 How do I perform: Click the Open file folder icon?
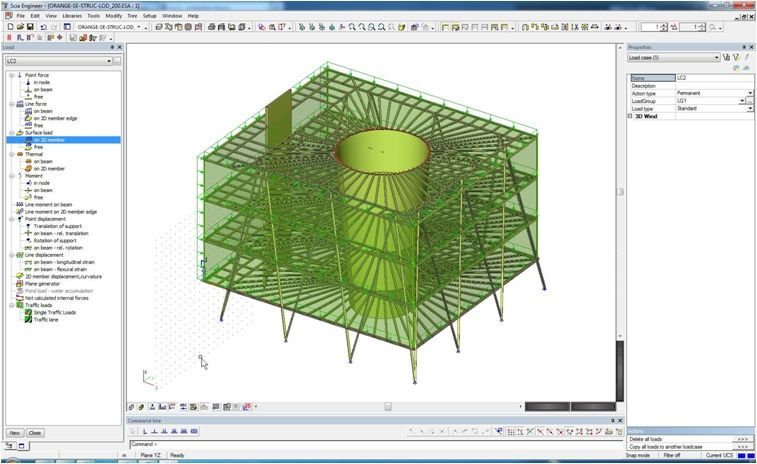(x=19, y=27)
